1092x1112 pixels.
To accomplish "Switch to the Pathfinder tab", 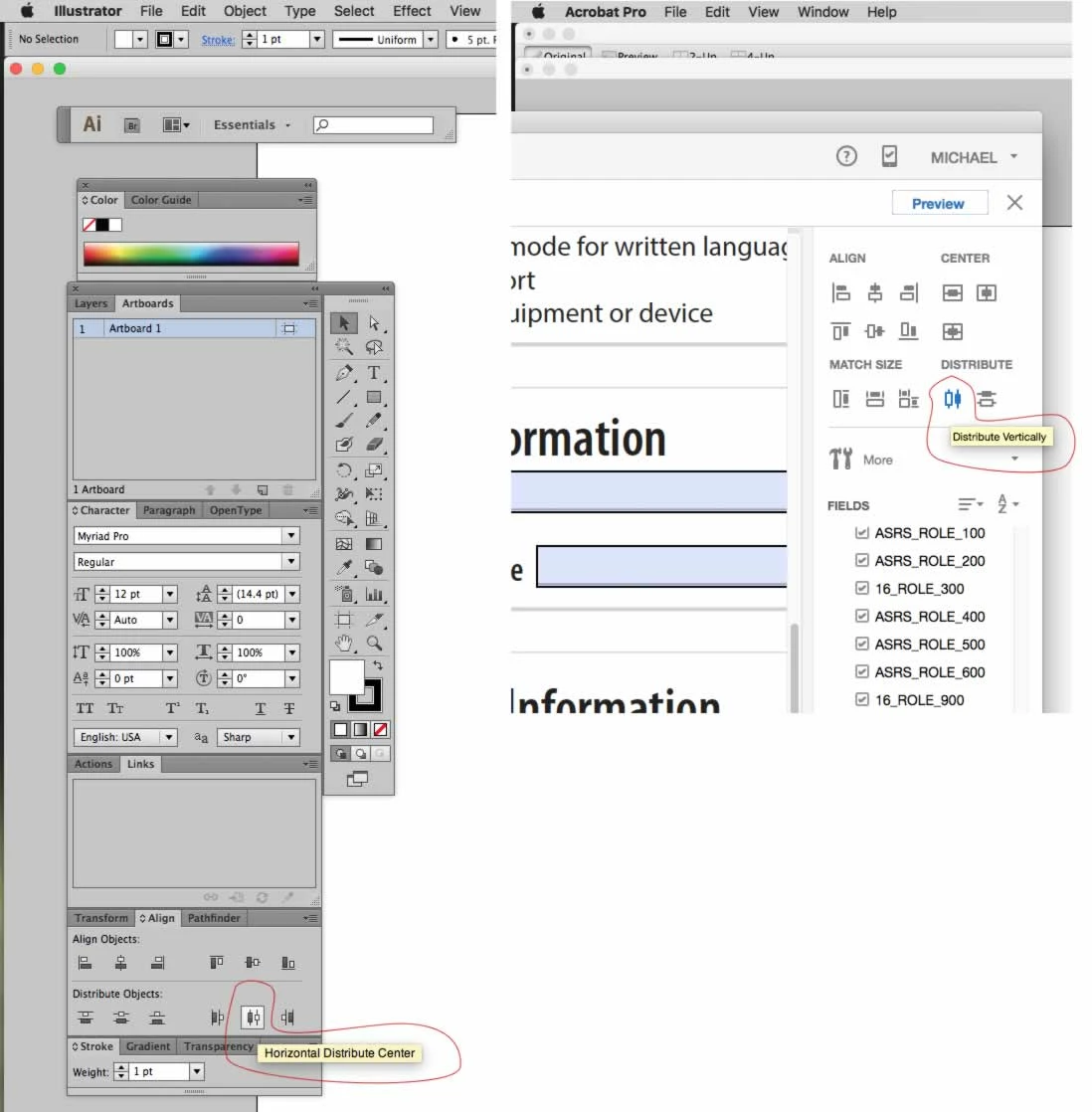I will click(x=214, y=918).
